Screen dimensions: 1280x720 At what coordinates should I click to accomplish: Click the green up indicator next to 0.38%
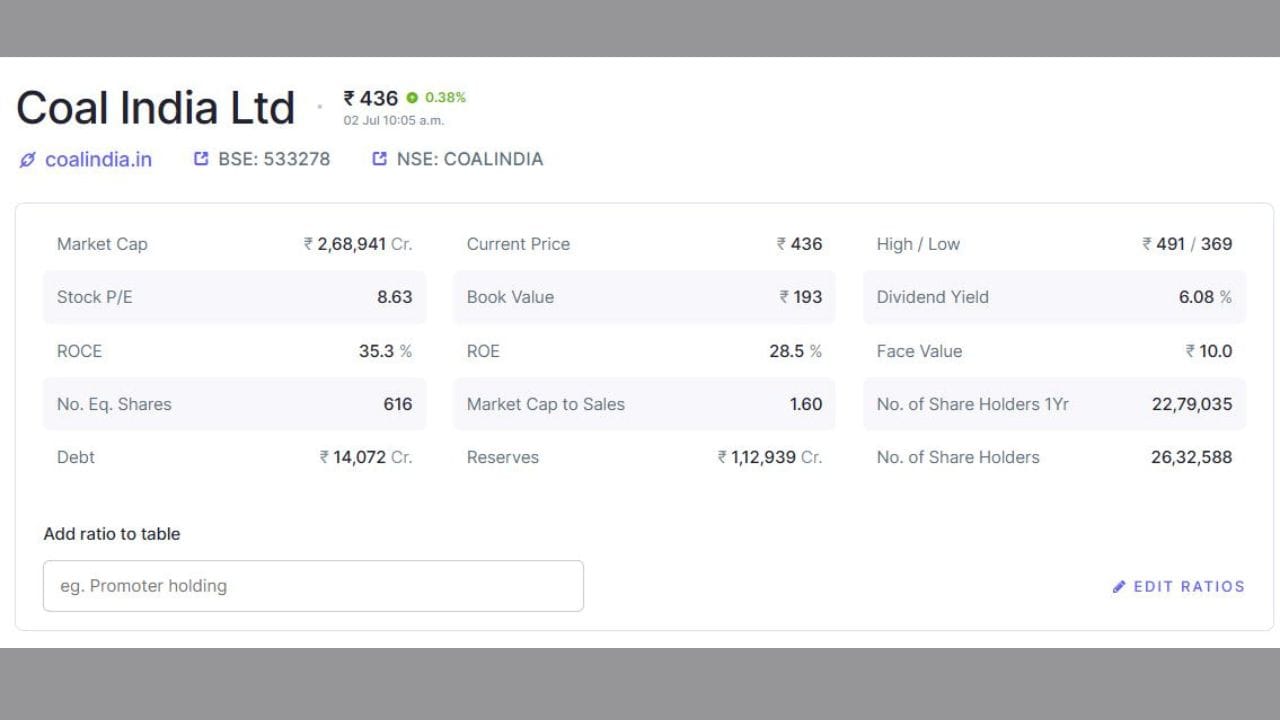[x=412, y=98]
